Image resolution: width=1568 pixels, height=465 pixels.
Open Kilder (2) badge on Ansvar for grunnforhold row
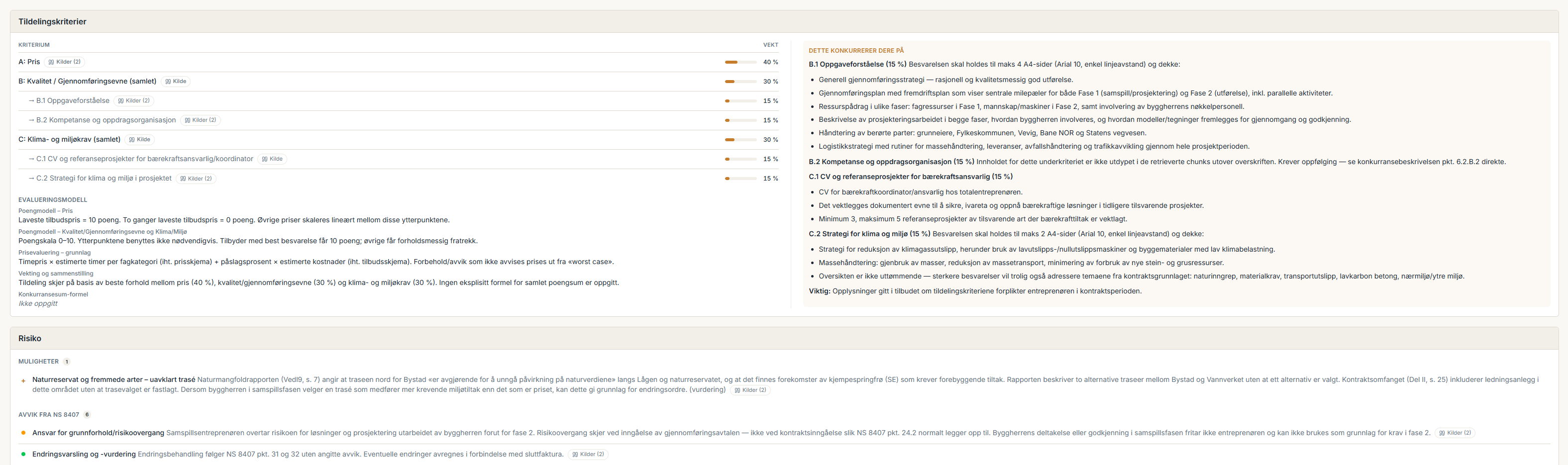point(1455,433)
